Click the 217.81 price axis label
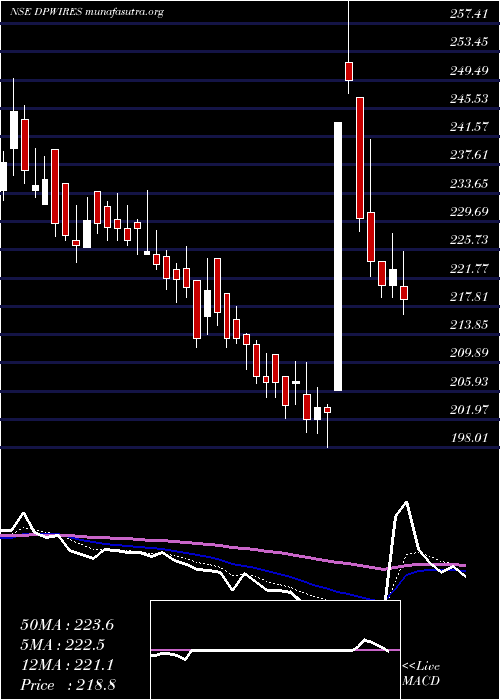500x700 pixels. (469, 296)
